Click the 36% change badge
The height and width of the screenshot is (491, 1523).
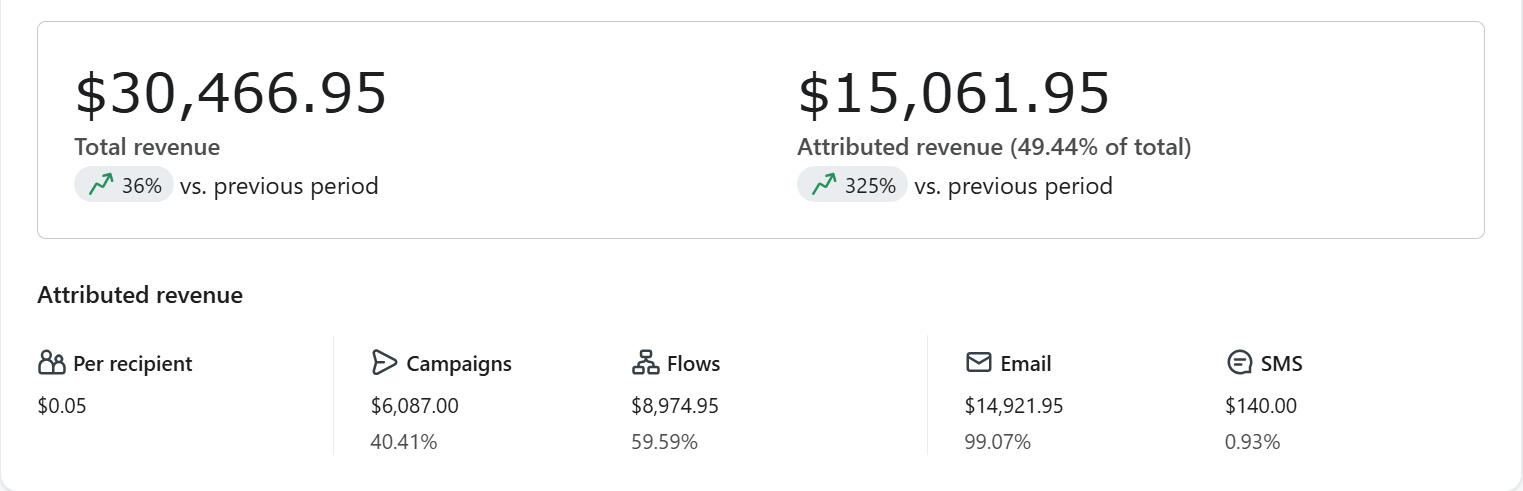coord(124,186)
